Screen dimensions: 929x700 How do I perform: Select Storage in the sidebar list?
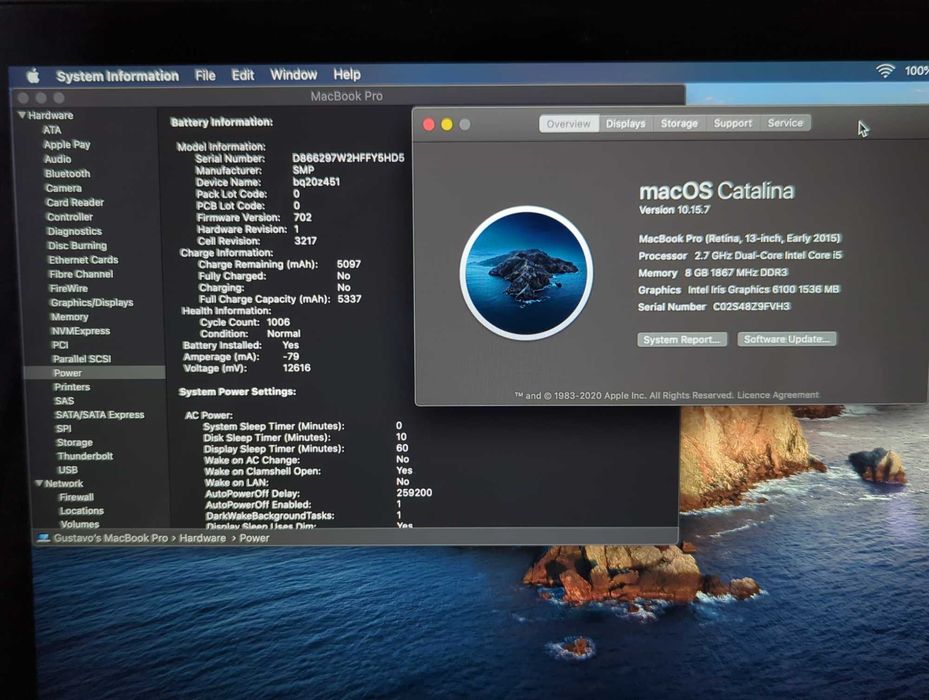click(75, 442)
